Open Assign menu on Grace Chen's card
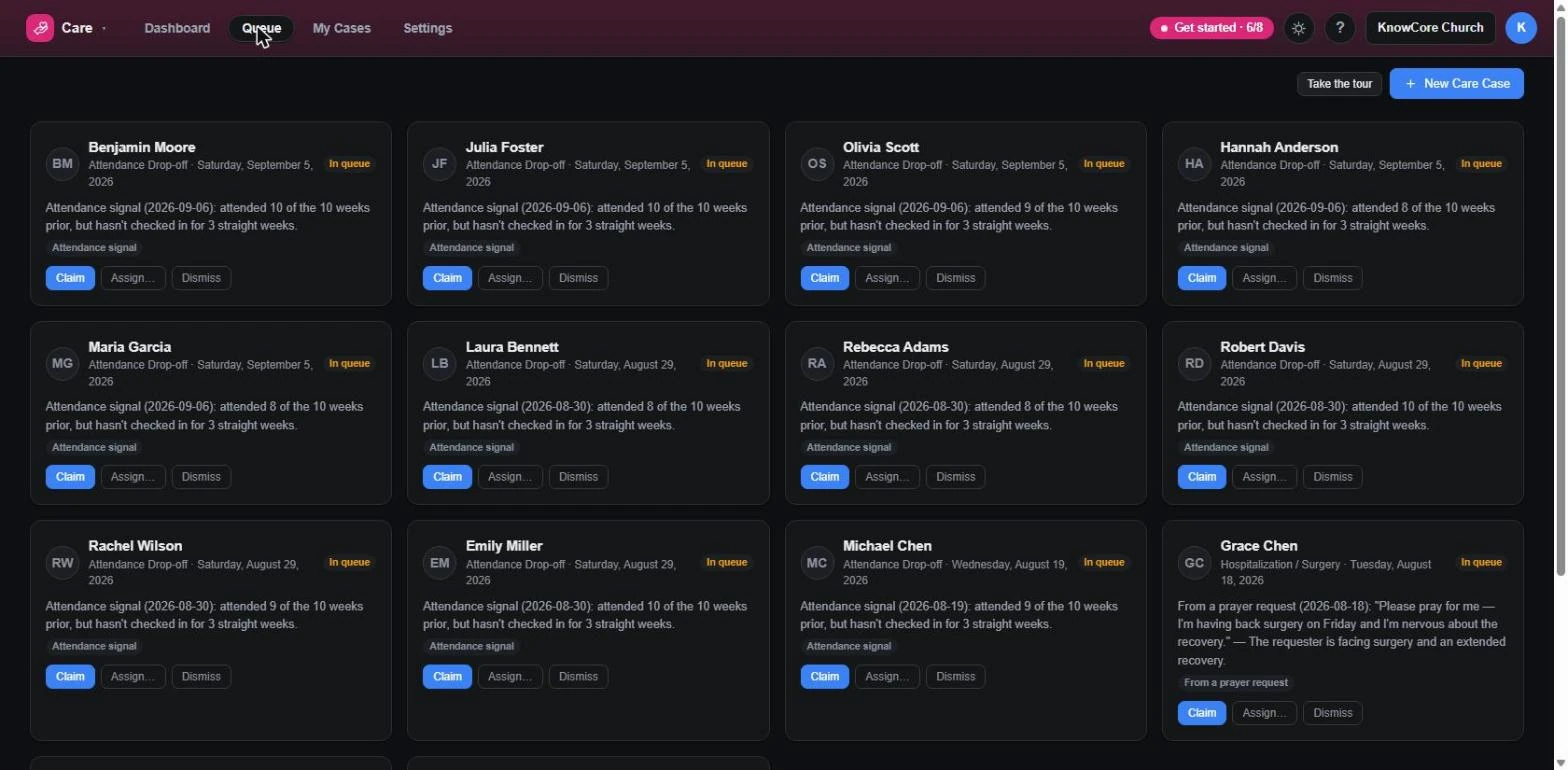Image resolution: width=1568 pixels, height=770 pixels. click(1265, 713)
